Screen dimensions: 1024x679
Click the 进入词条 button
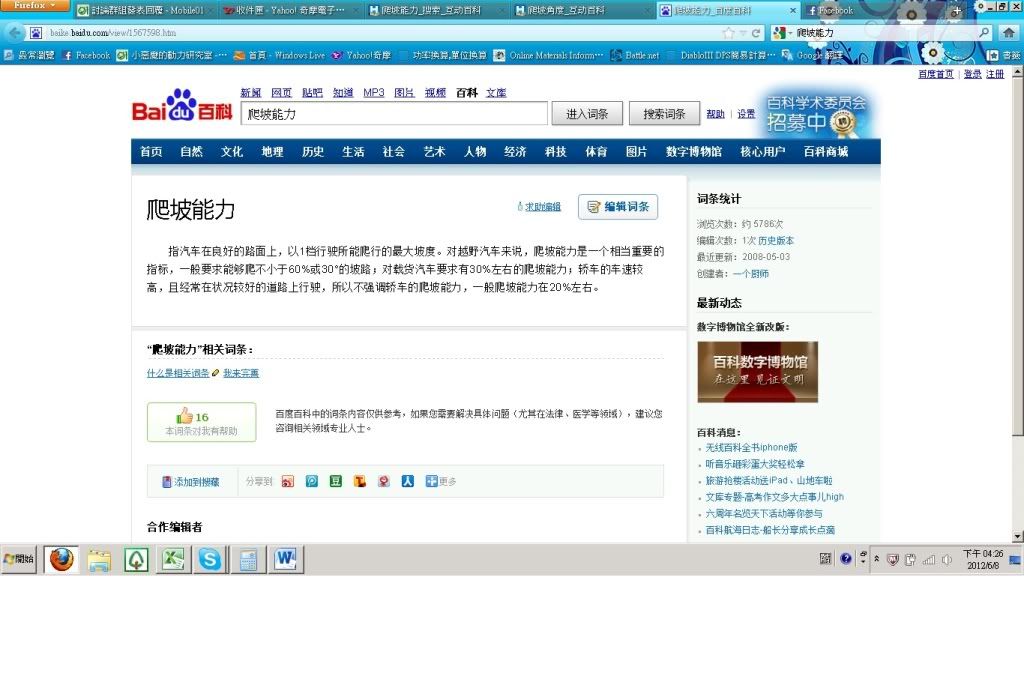coord(587,114)
